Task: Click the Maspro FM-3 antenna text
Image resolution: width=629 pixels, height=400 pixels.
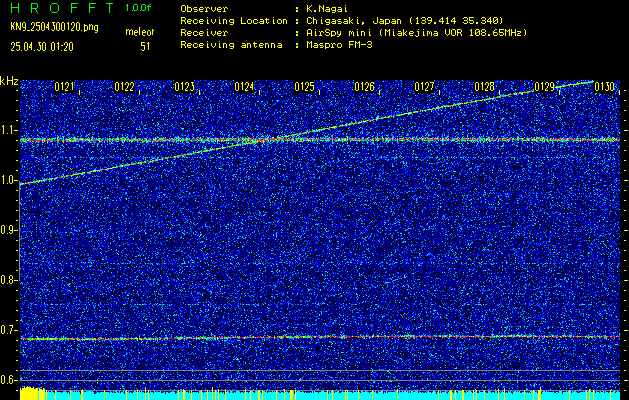Action: [339, 45]
